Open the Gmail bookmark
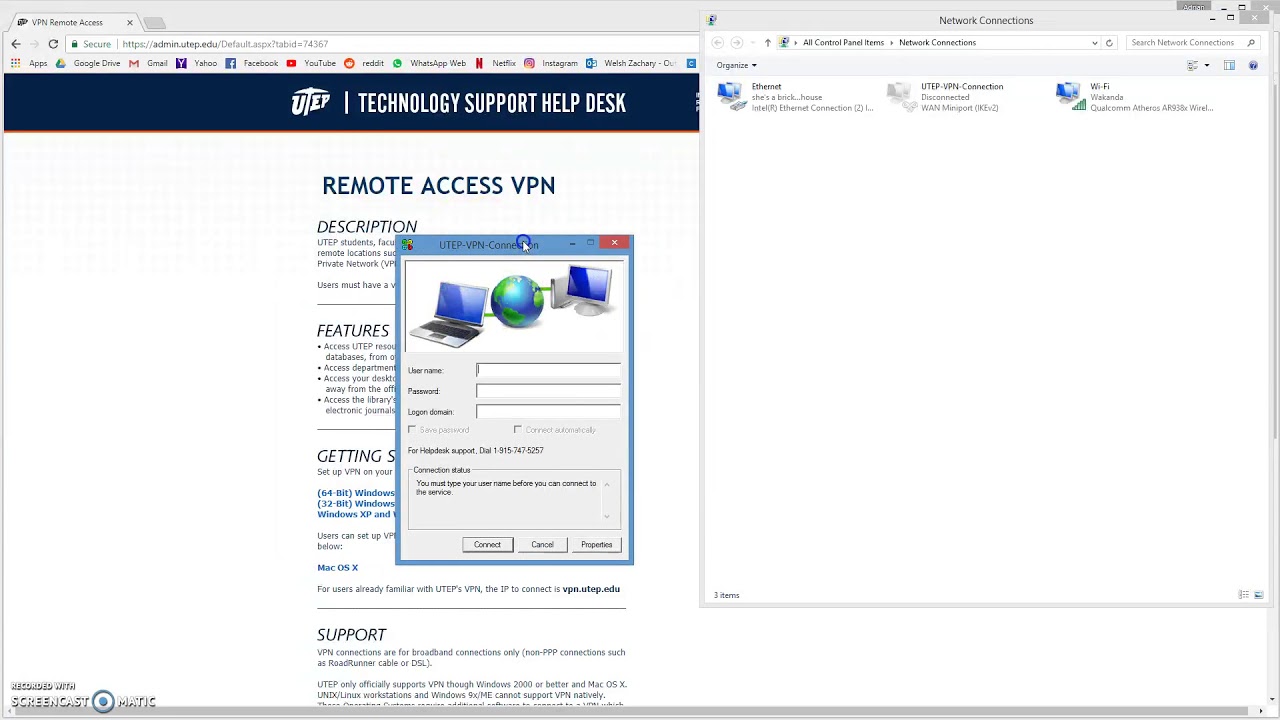The width and height of the screenshot is (1280, 720). (148, 63)
